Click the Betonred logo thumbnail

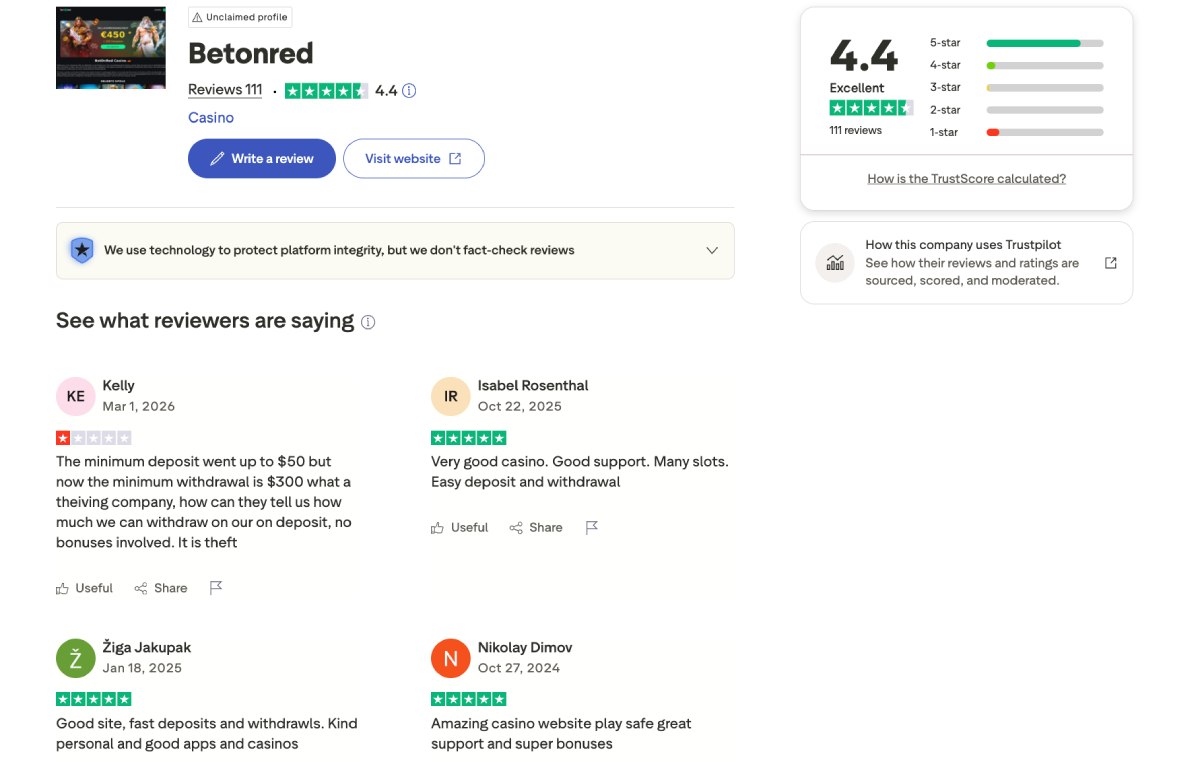(110, 47)
